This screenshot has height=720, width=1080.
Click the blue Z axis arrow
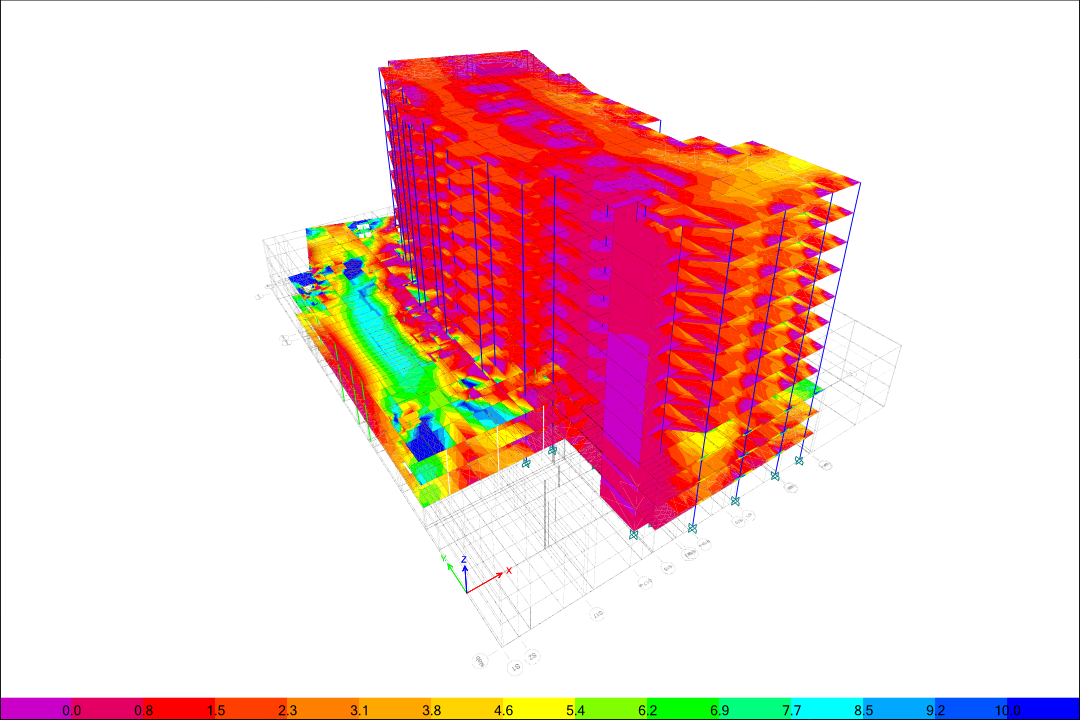[464, 572]
